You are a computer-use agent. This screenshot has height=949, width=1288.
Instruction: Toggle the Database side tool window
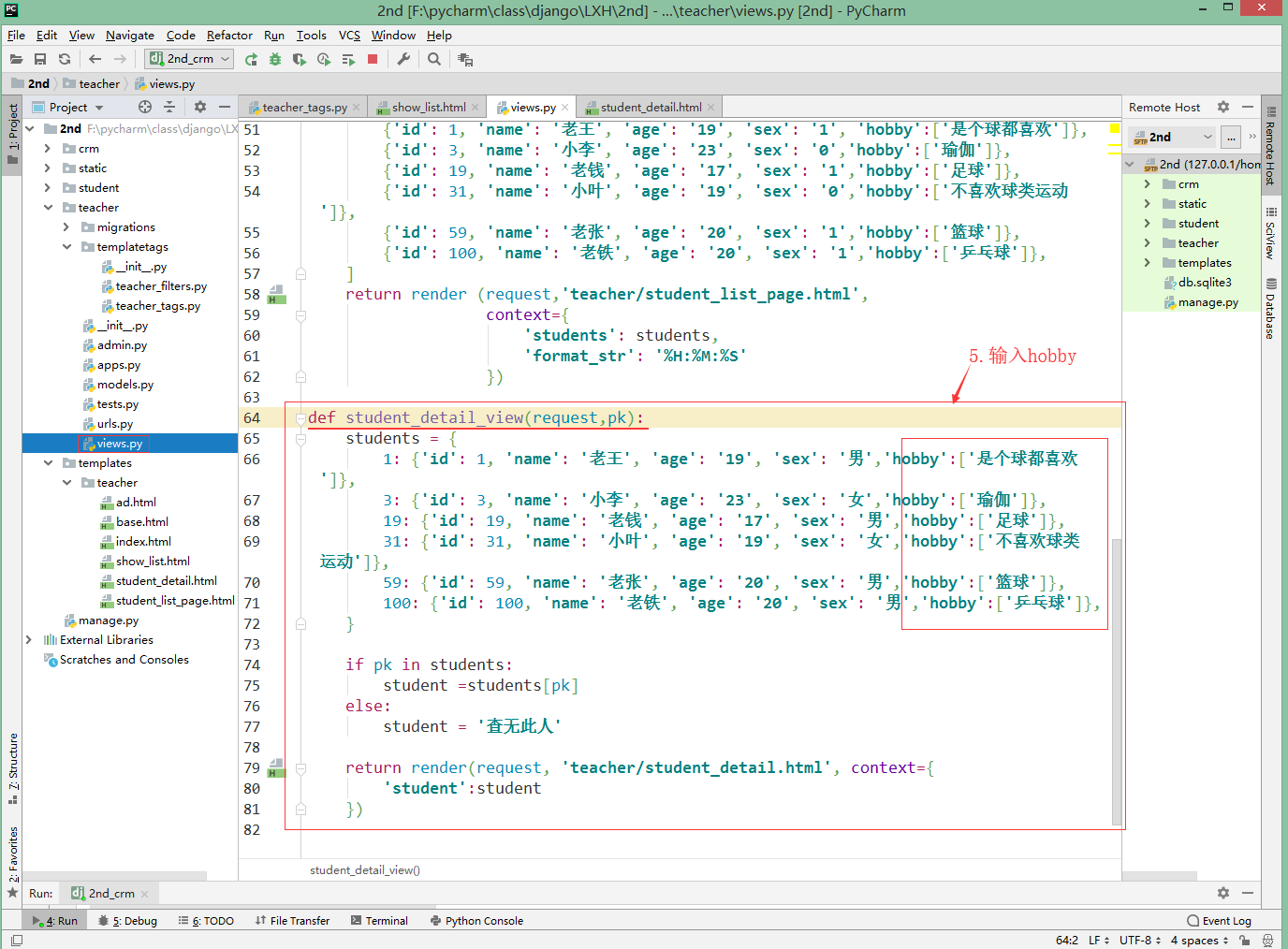point(1270,309)
